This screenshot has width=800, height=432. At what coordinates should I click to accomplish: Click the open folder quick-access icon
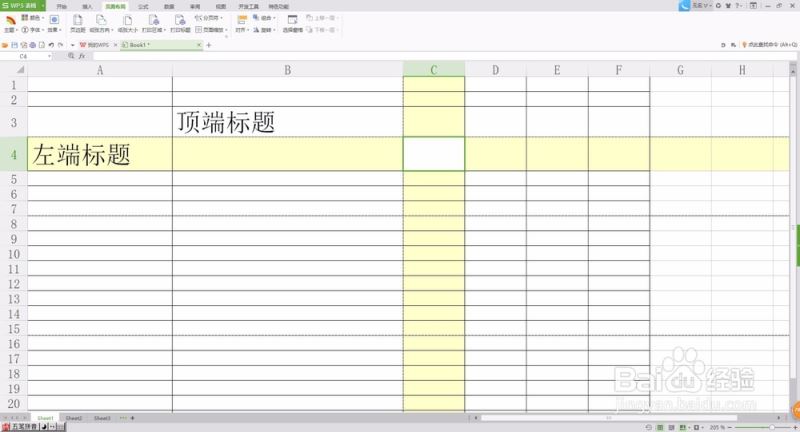click(5, 45)
